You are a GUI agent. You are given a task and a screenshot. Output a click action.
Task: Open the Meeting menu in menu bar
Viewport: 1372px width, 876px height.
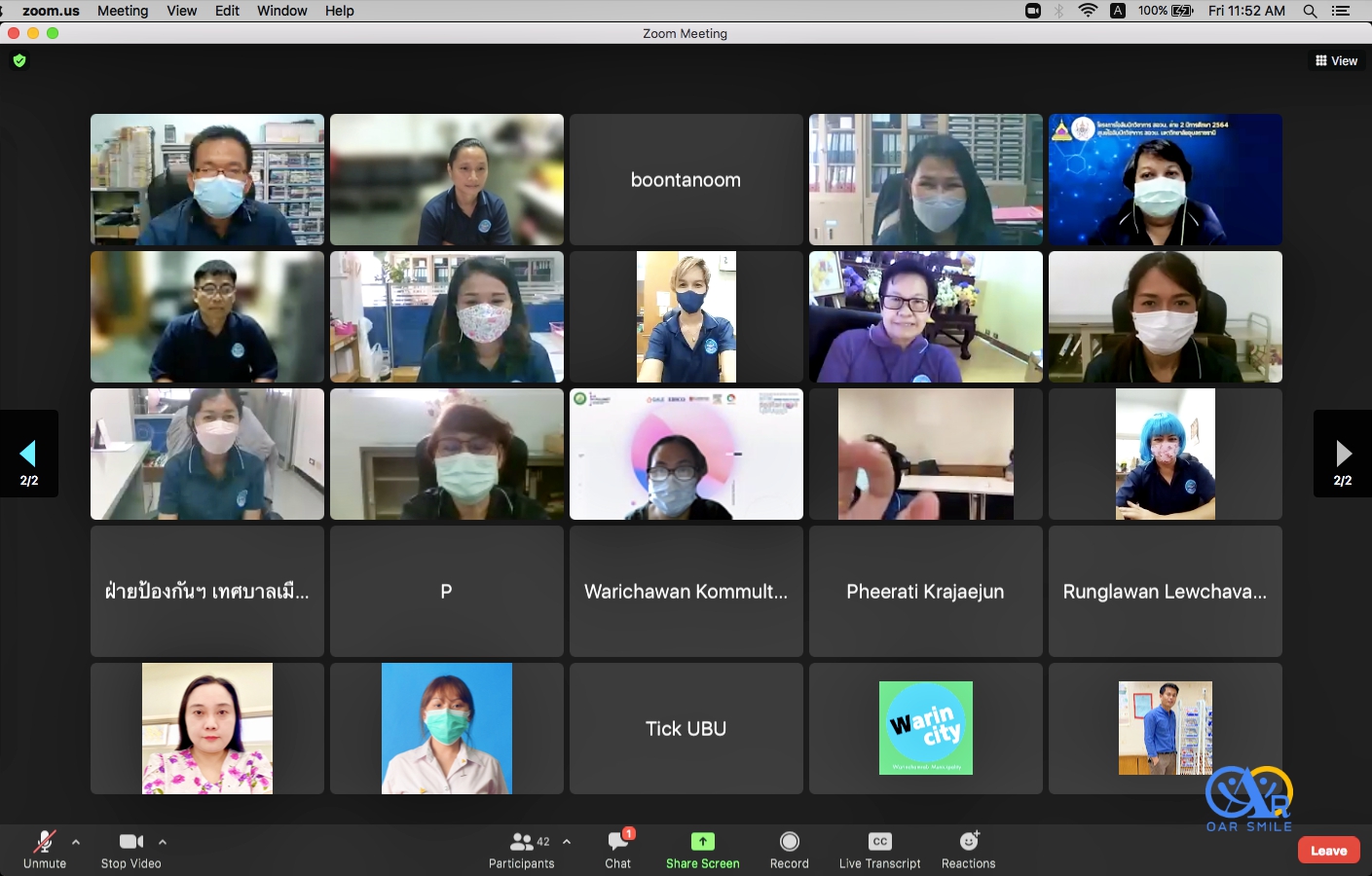123,11
